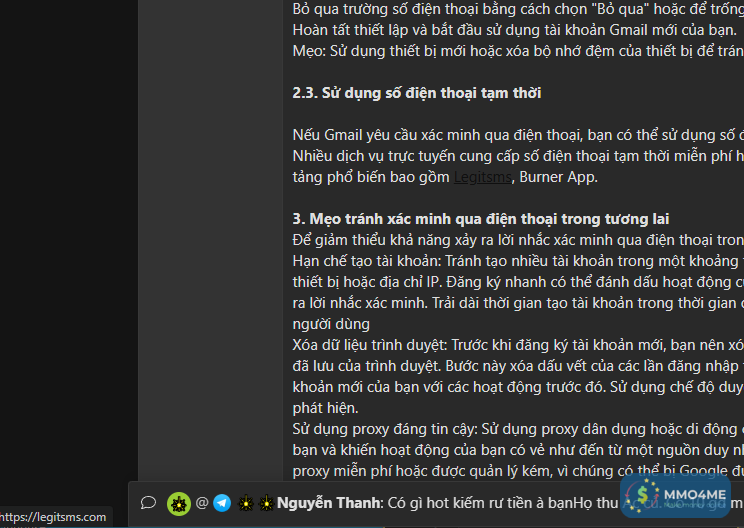Click the line starting 'Mẹo: Sử dụng thiết bị mới'
Image resolution: width=744 pixels, height=528 pixels.
point(518,51)
